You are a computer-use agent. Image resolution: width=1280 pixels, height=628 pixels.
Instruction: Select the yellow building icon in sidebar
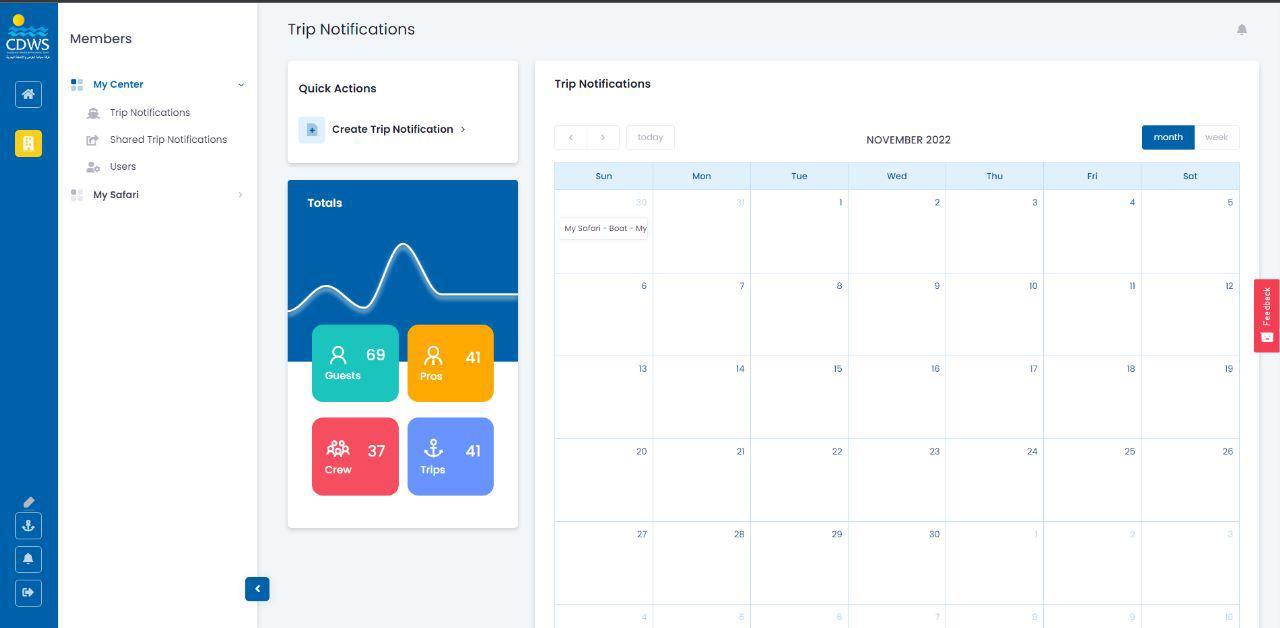pos(28,144)
